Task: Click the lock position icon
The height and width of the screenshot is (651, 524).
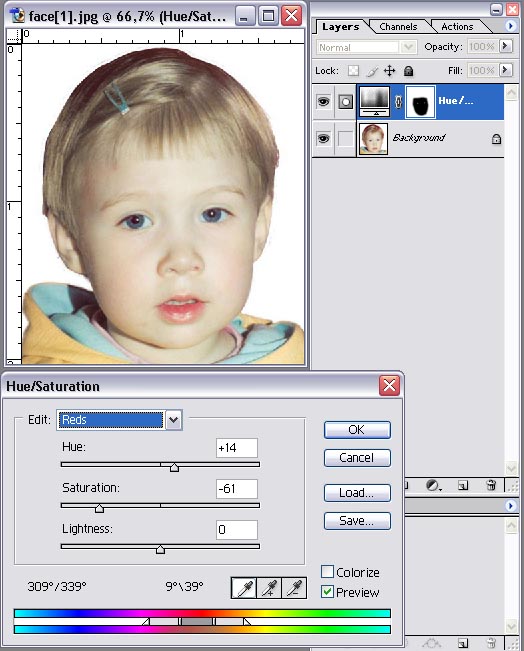Action: (x=389, y=71)
